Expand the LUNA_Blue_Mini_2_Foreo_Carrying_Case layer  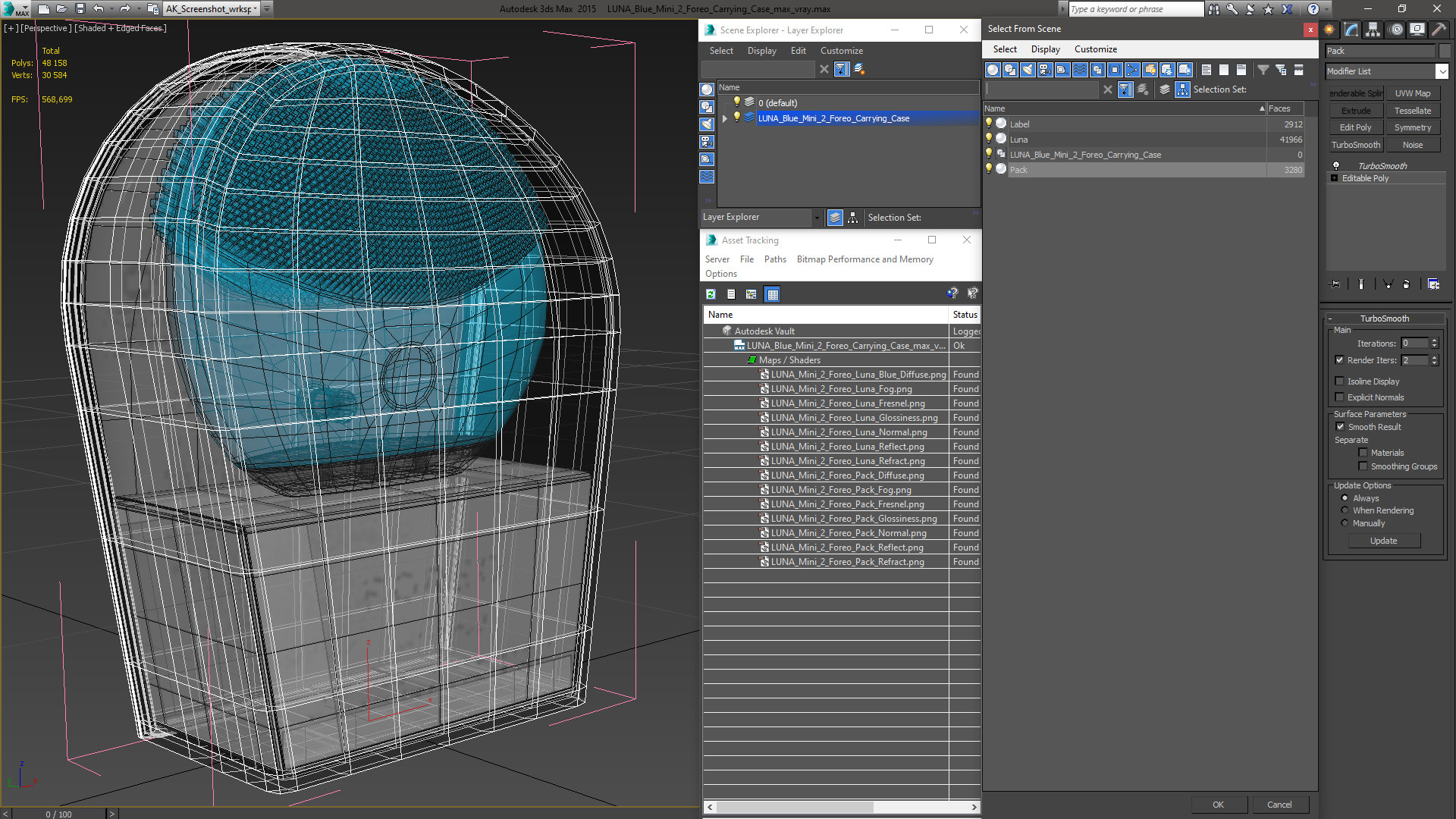click(x=725, y=118)
